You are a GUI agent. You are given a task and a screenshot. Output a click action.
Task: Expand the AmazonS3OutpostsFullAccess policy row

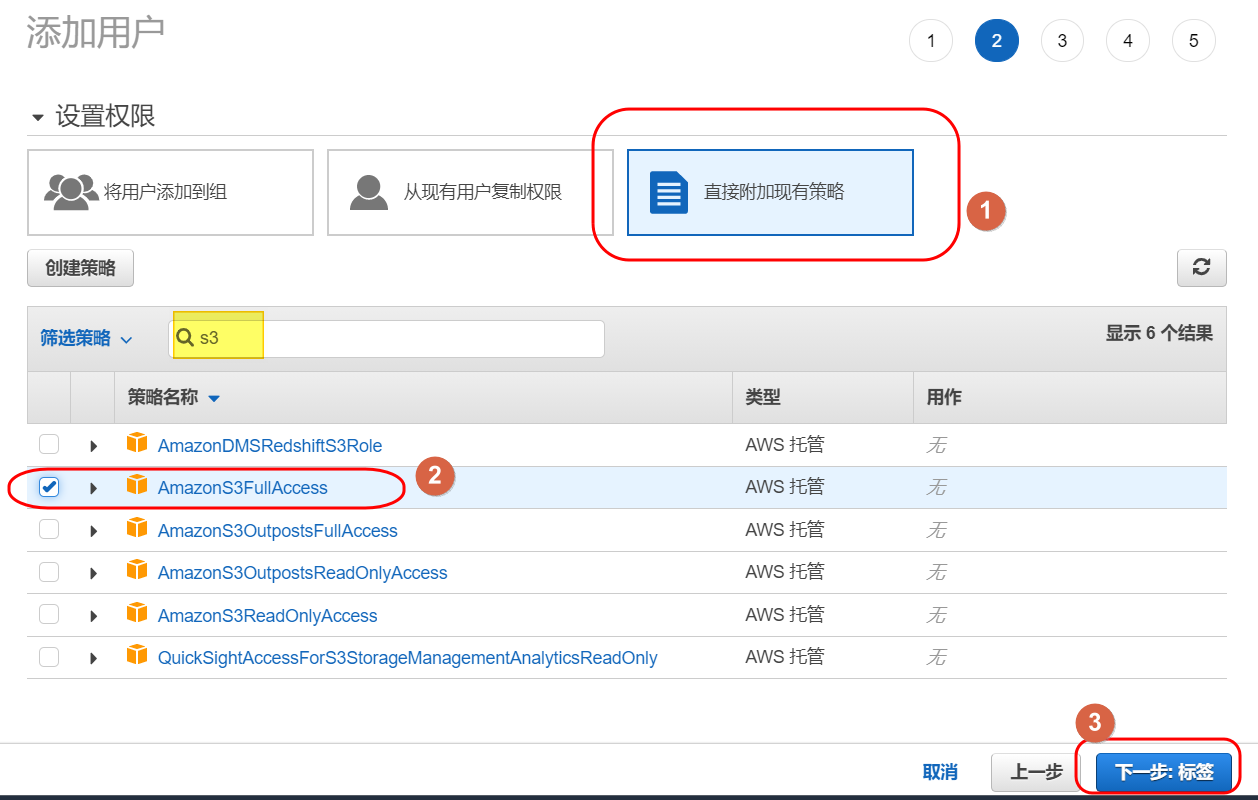[x=94, y=531]
